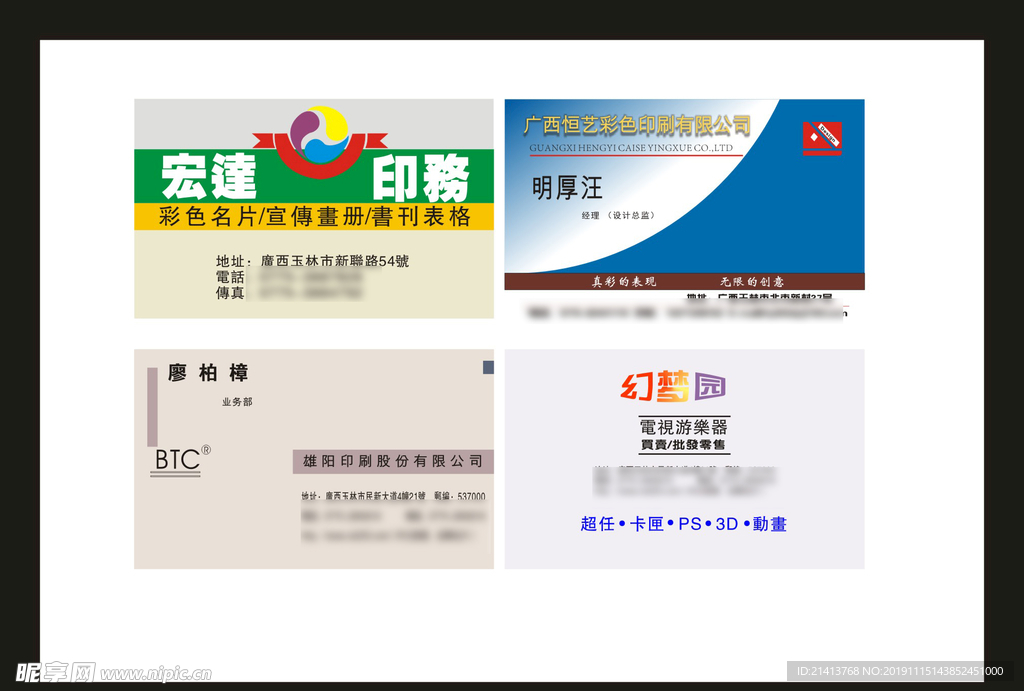Image resolution: width=1024 pixels, height=691 pixels.
Task: Select the 真彩的表现 slogan on the brown bar
Action: 624,282
